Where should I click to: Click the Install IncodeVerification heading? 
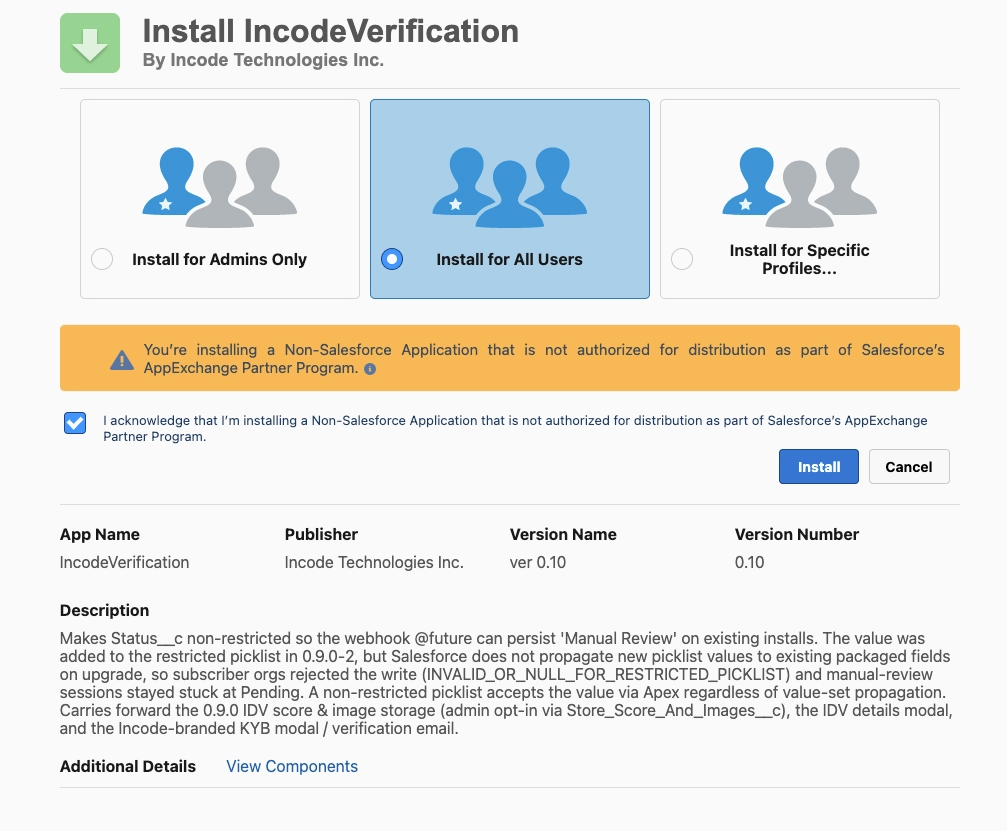click(x=331, y=31)
